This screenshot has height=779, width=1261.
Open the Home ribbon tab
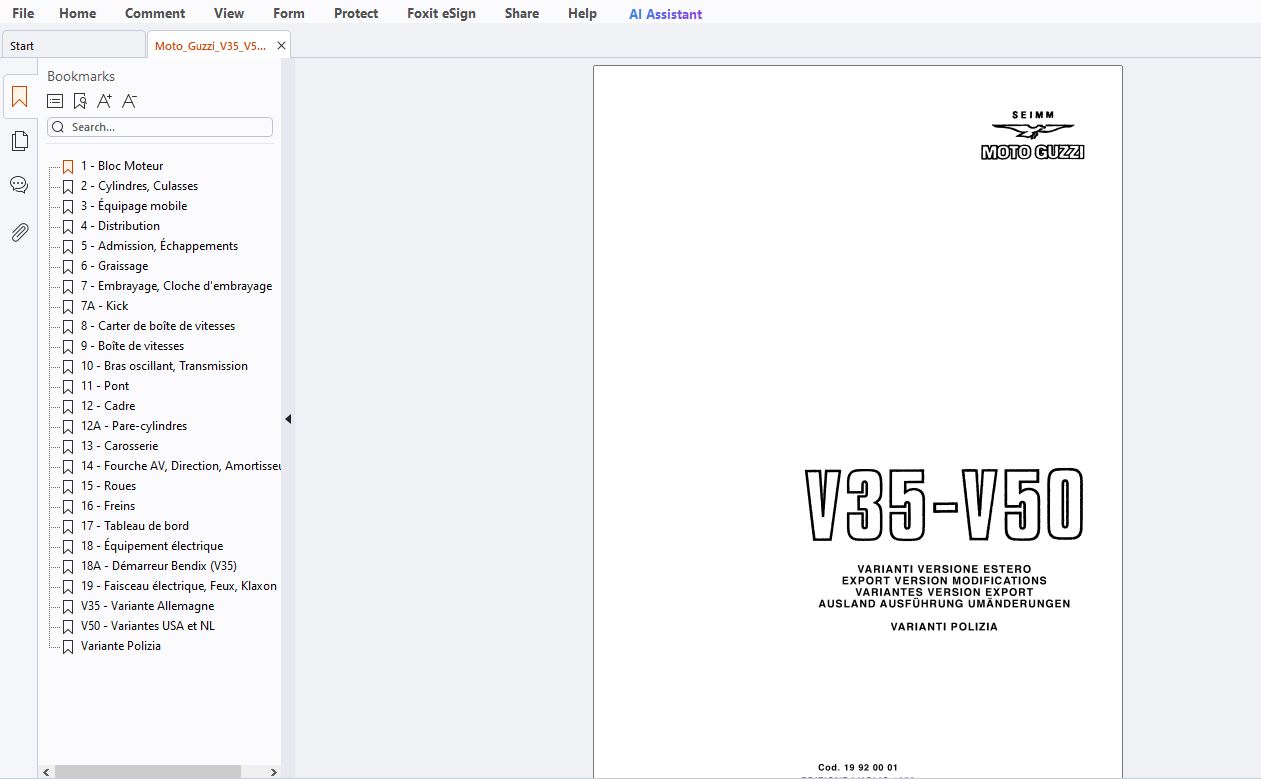pos(78,13)
